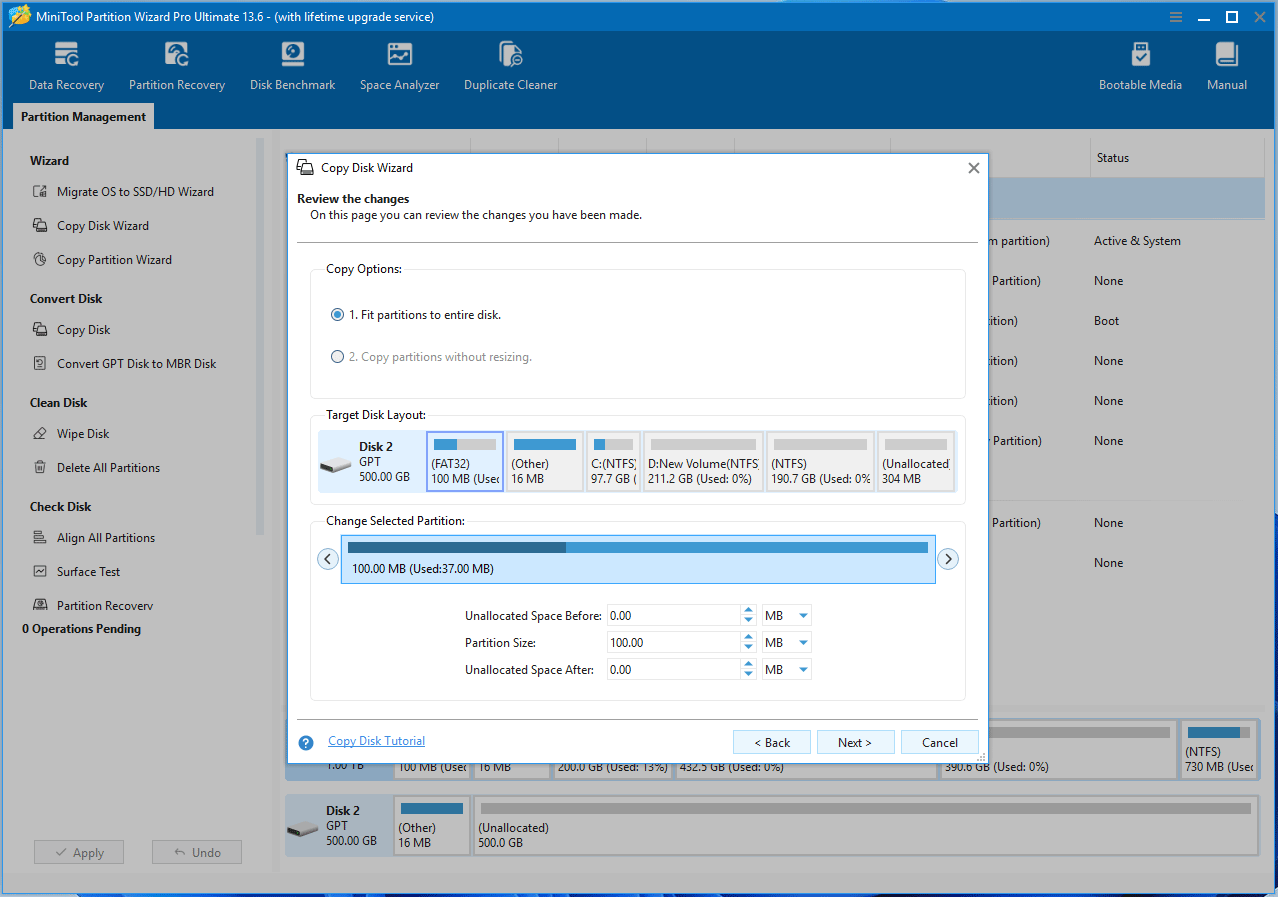Click the stepper arrows for Partition Size
Image resolution: width=1278 pixels, height=897 pixels.
click(748, 643)
